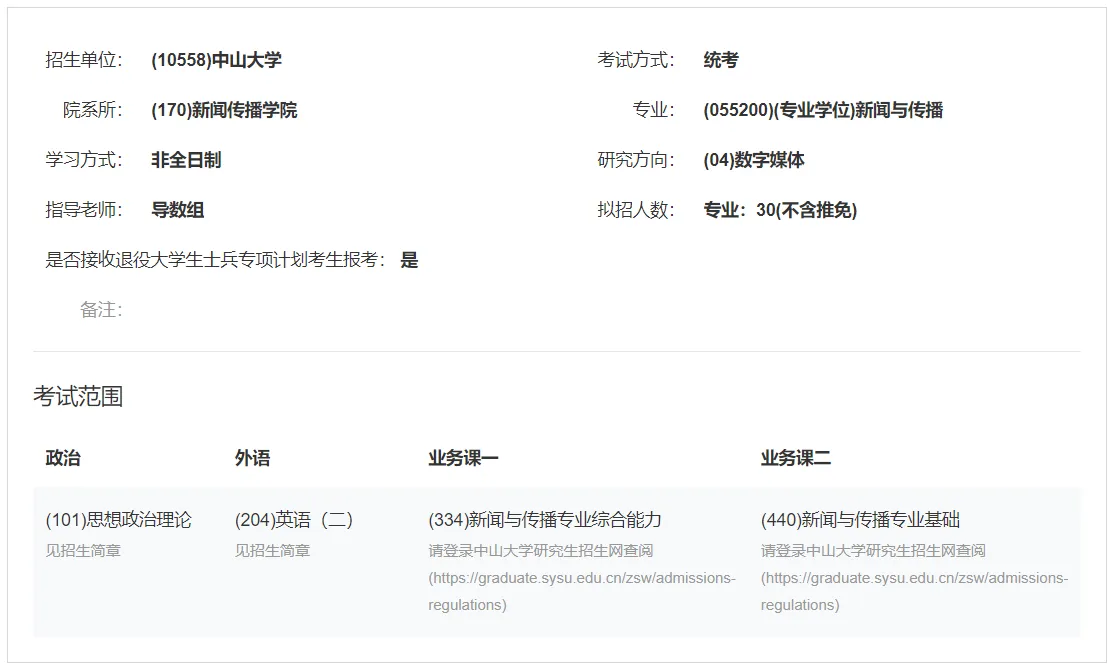
Task: Click the research direction (04)数字媒体
Action: pyautogui.click(x=754, y=160)
